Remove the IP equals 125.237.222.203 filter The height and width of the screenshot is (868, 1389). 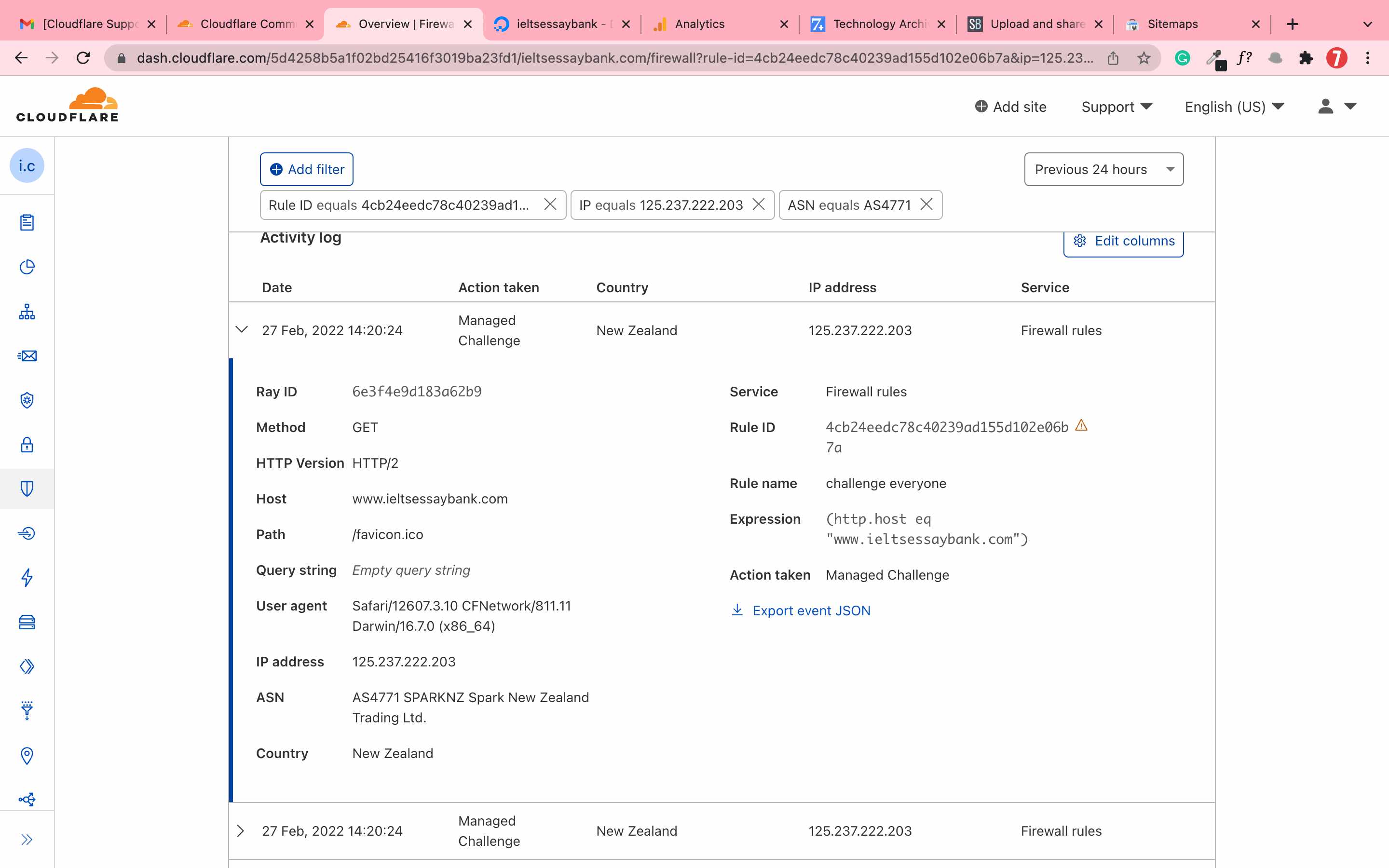pyautogui.click(x=758, y=204)
